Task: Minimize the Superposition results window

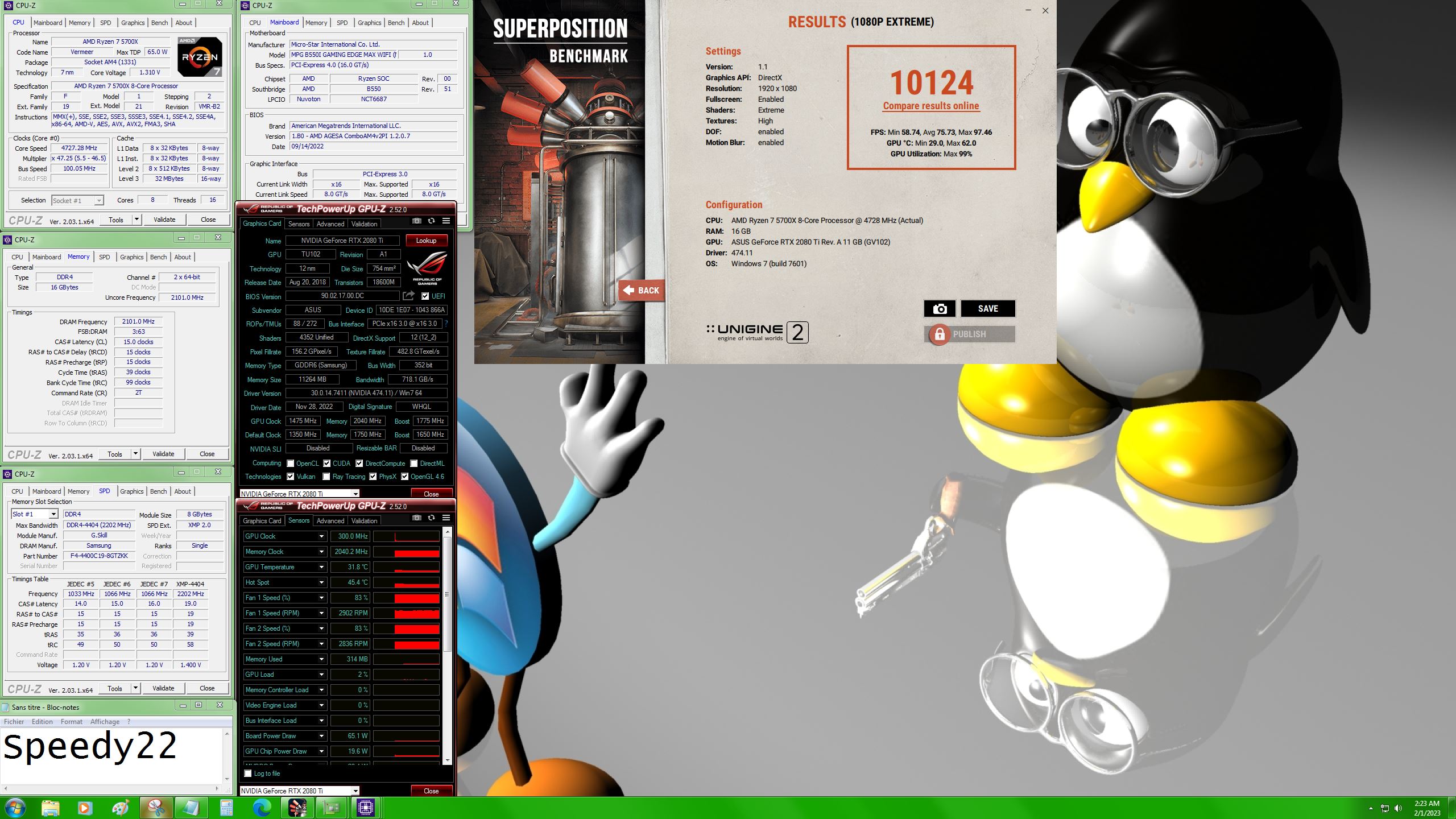Action: 1028,10
